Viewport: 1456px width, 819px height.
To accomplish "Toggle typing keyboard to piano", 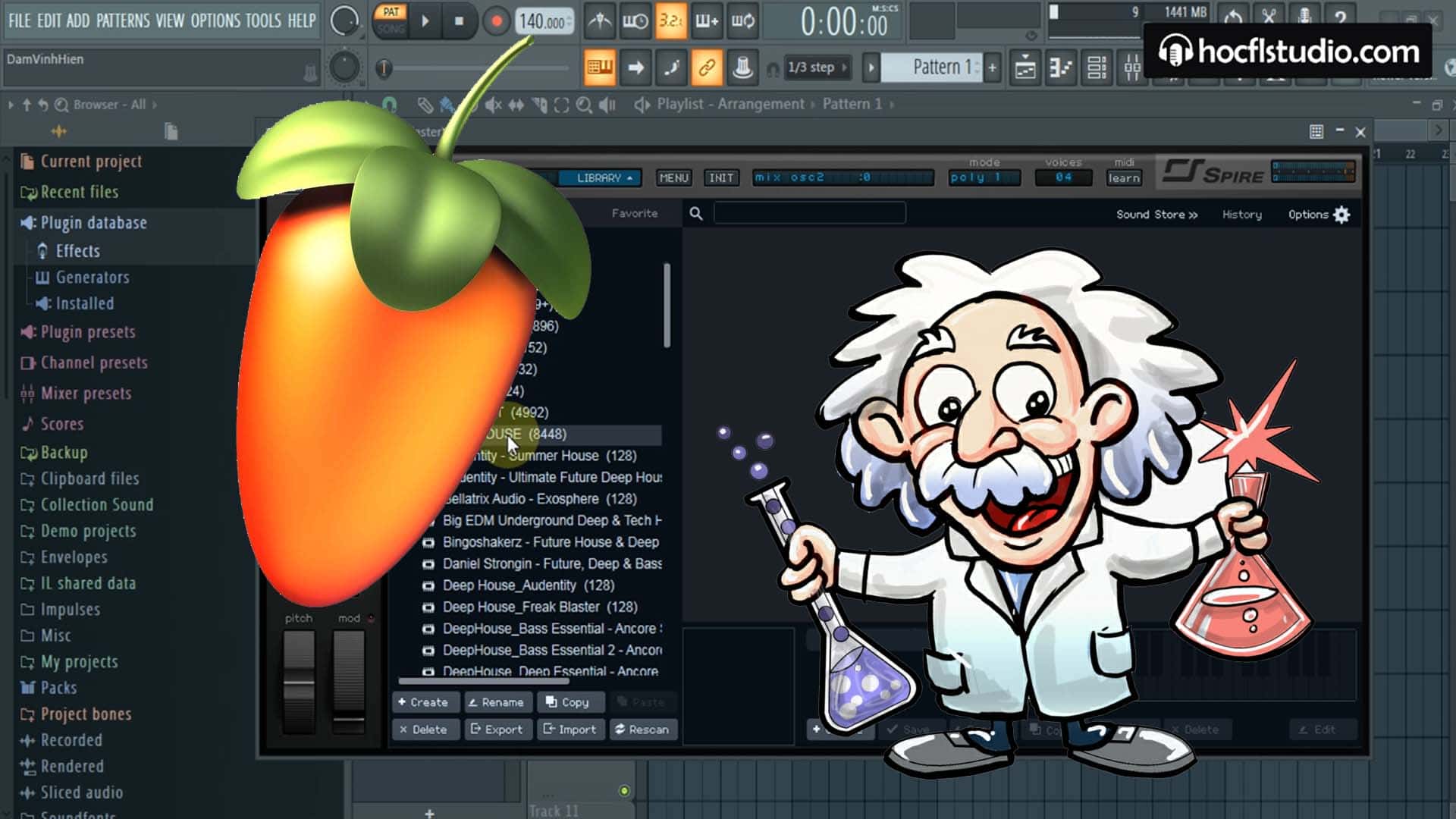I will [x=600, y=67].
